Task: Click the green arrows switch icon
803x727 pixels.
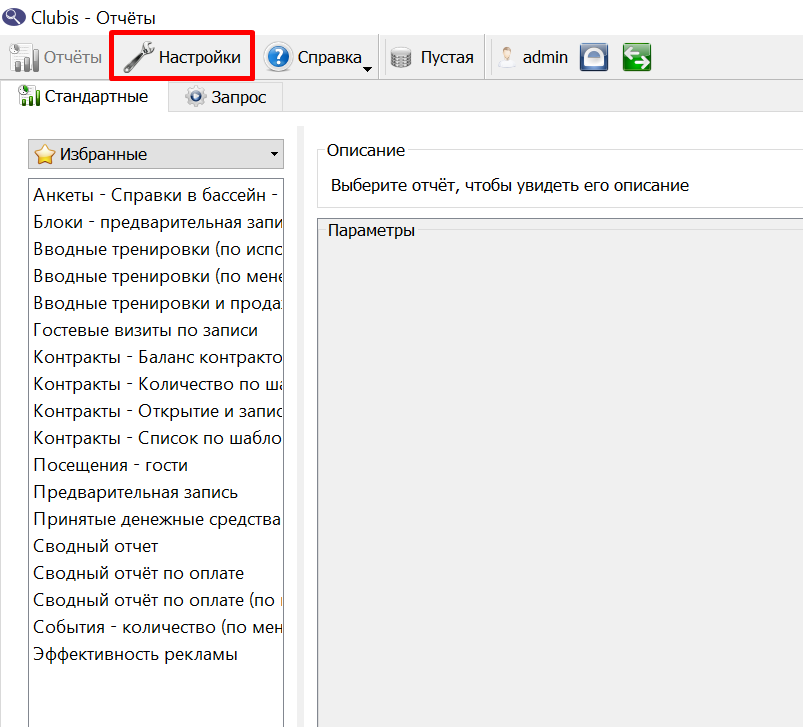Action: click(x=637, y=57)
